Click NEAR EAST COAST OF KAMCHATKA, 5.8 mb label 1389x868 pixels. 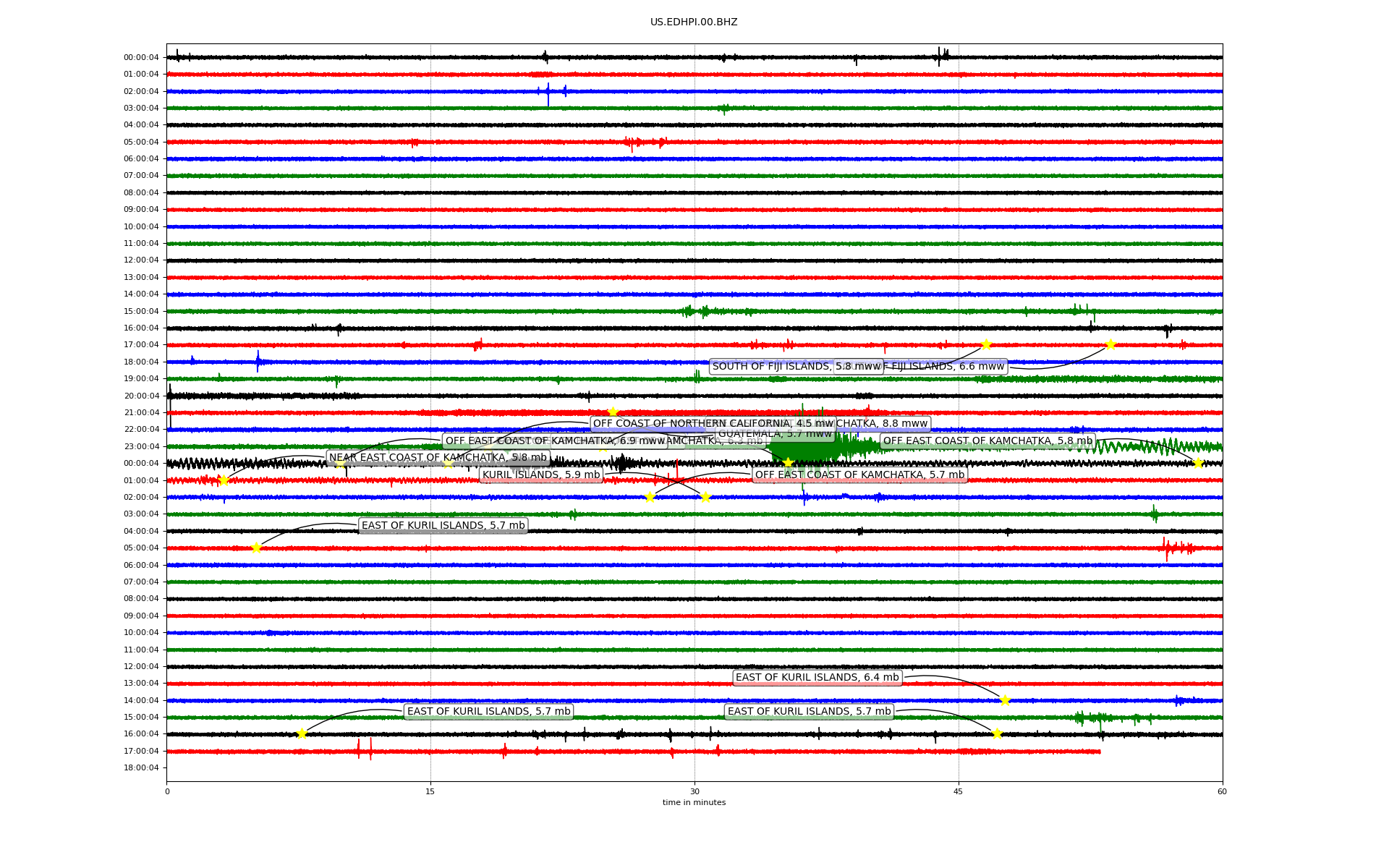(x=438, y=458)
